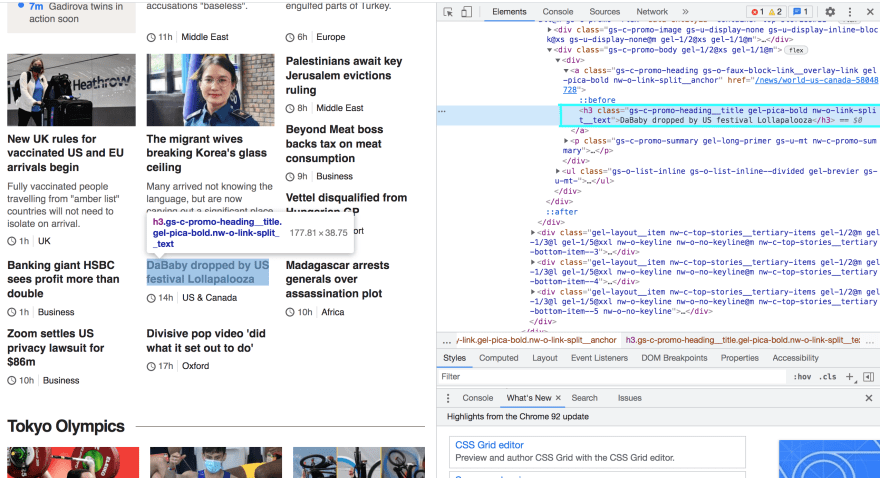This screenshot has width=880, height=478.
Task: Expand the tertiary bottom-item--4 div node
Action: click(533, 262)
